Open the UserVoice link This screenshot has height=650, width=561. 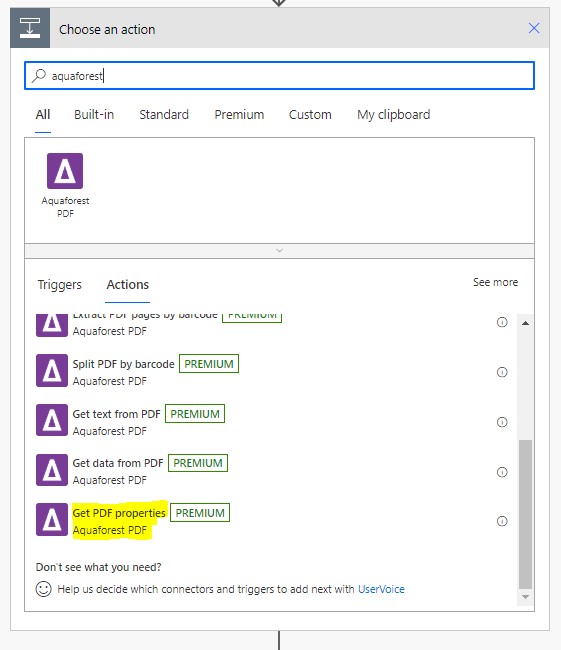[381, 589]
